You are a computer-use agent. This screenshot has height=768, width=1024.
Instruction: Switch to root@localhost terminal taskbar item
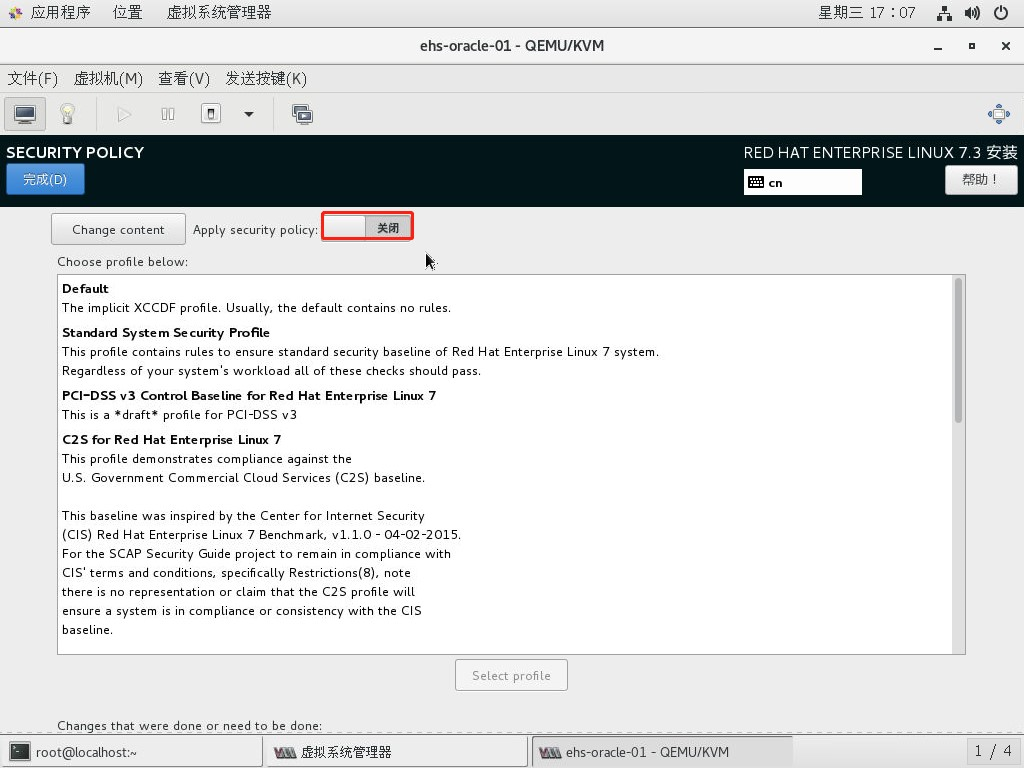click(133, 752)
